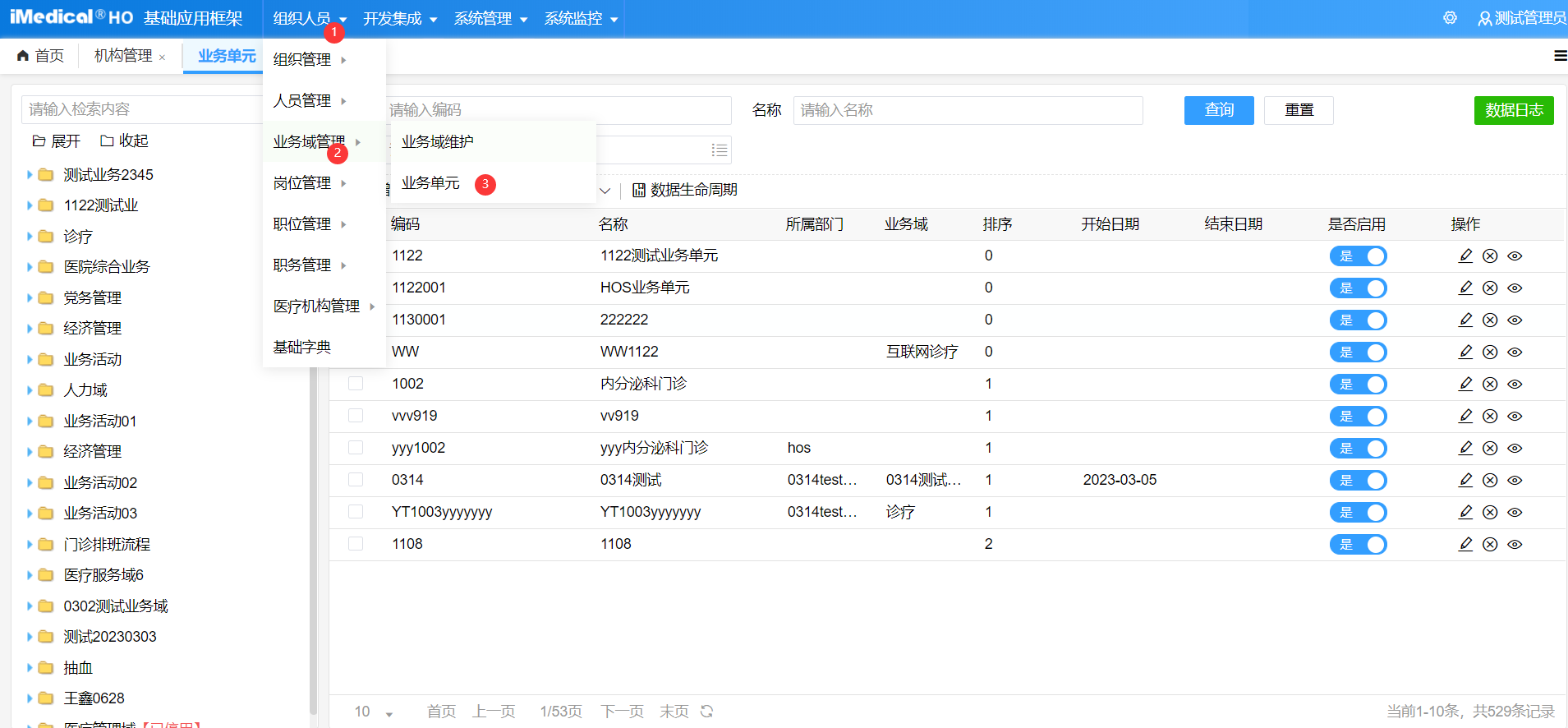Open the 组织管理 menu item
1568x728 pixels.
click(x=324, y=59)
